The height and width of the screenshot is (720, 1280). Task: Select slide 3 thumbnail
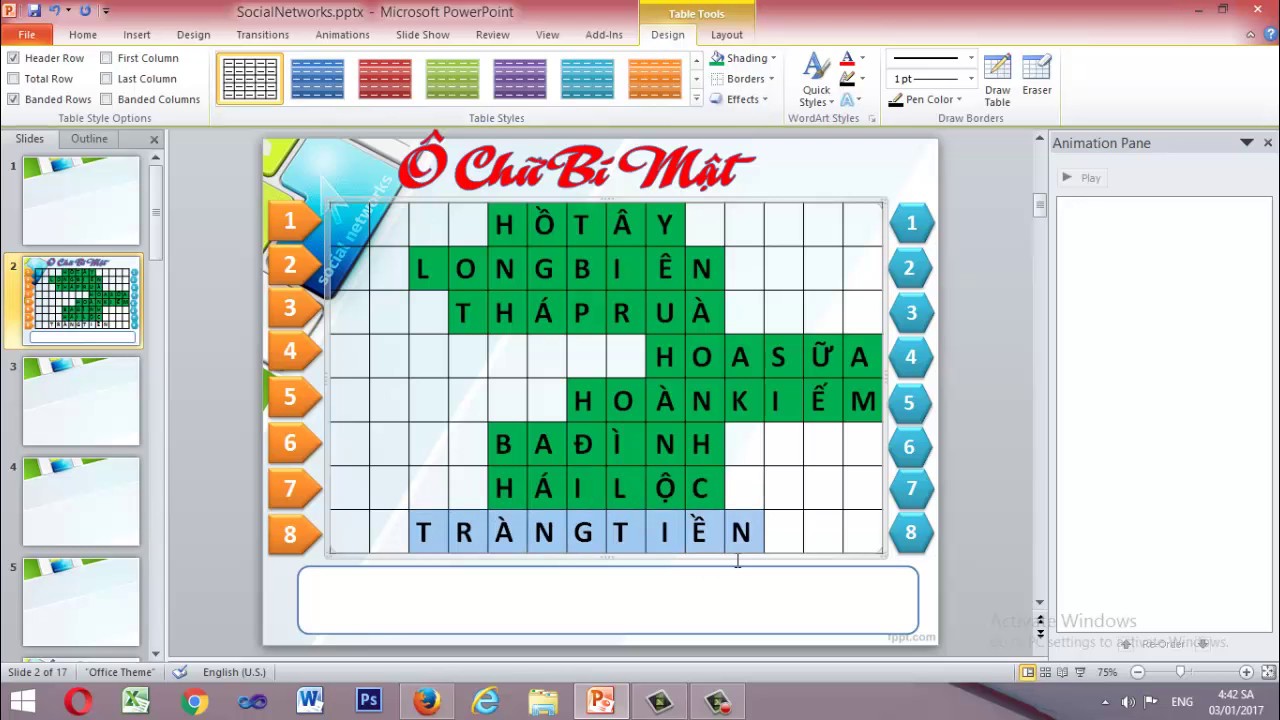coord(81,401)
